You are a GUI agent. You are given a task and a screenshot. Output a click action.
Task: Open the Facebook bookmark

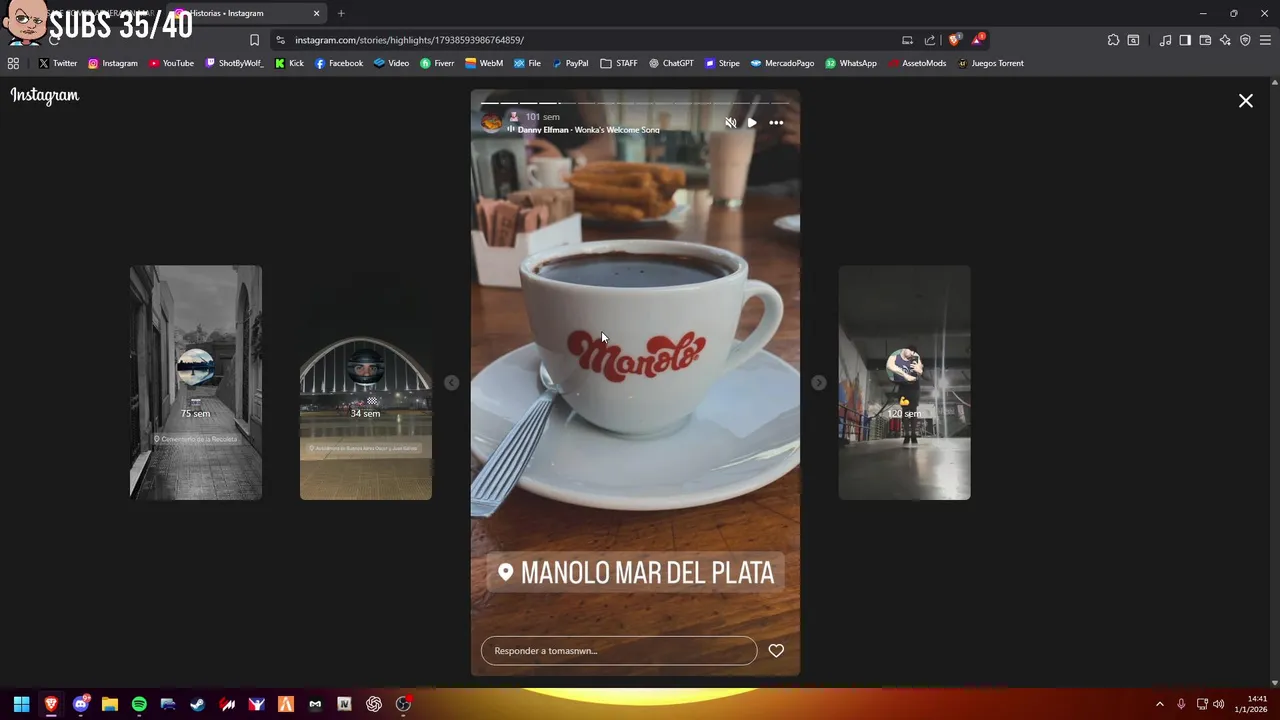[x=339, y=63]
